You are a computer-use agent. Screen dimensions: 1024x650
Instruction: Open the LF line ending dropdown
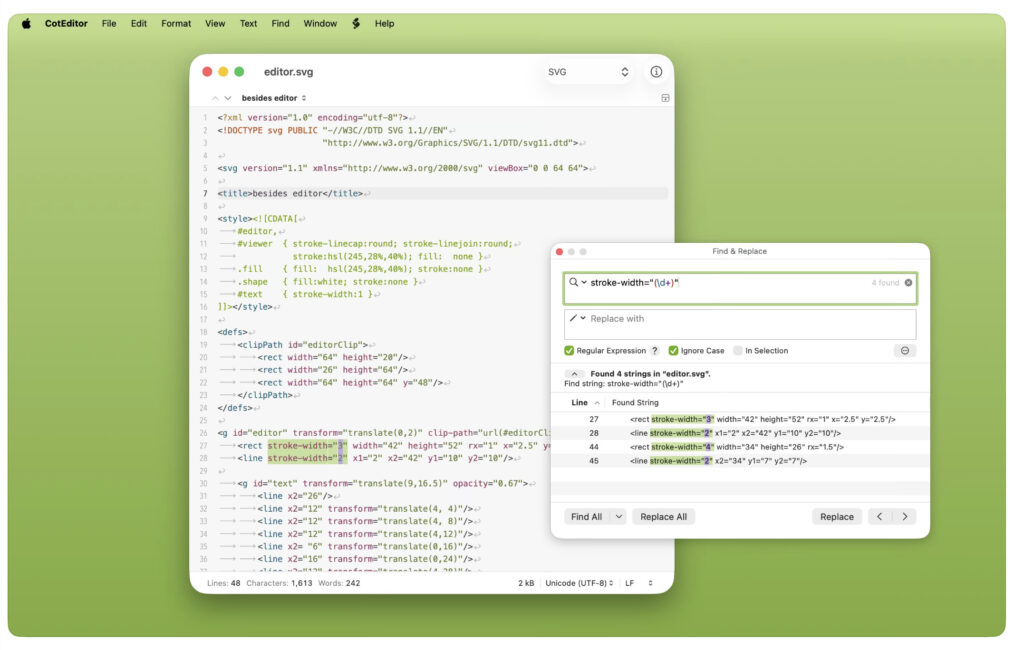[628, 583]
